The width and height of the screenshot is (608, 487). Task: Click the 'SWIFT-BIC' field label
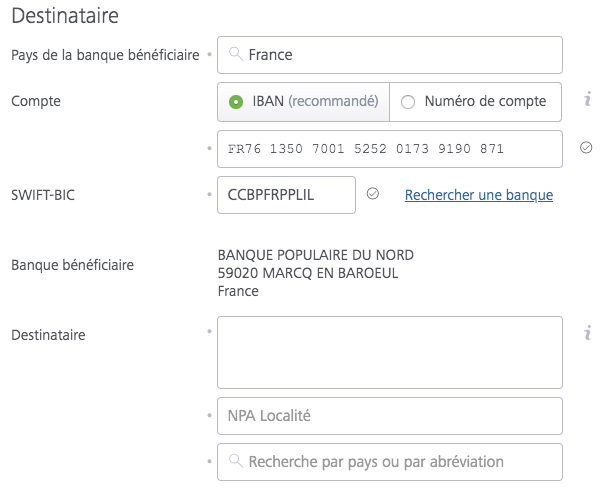[43, 195]
